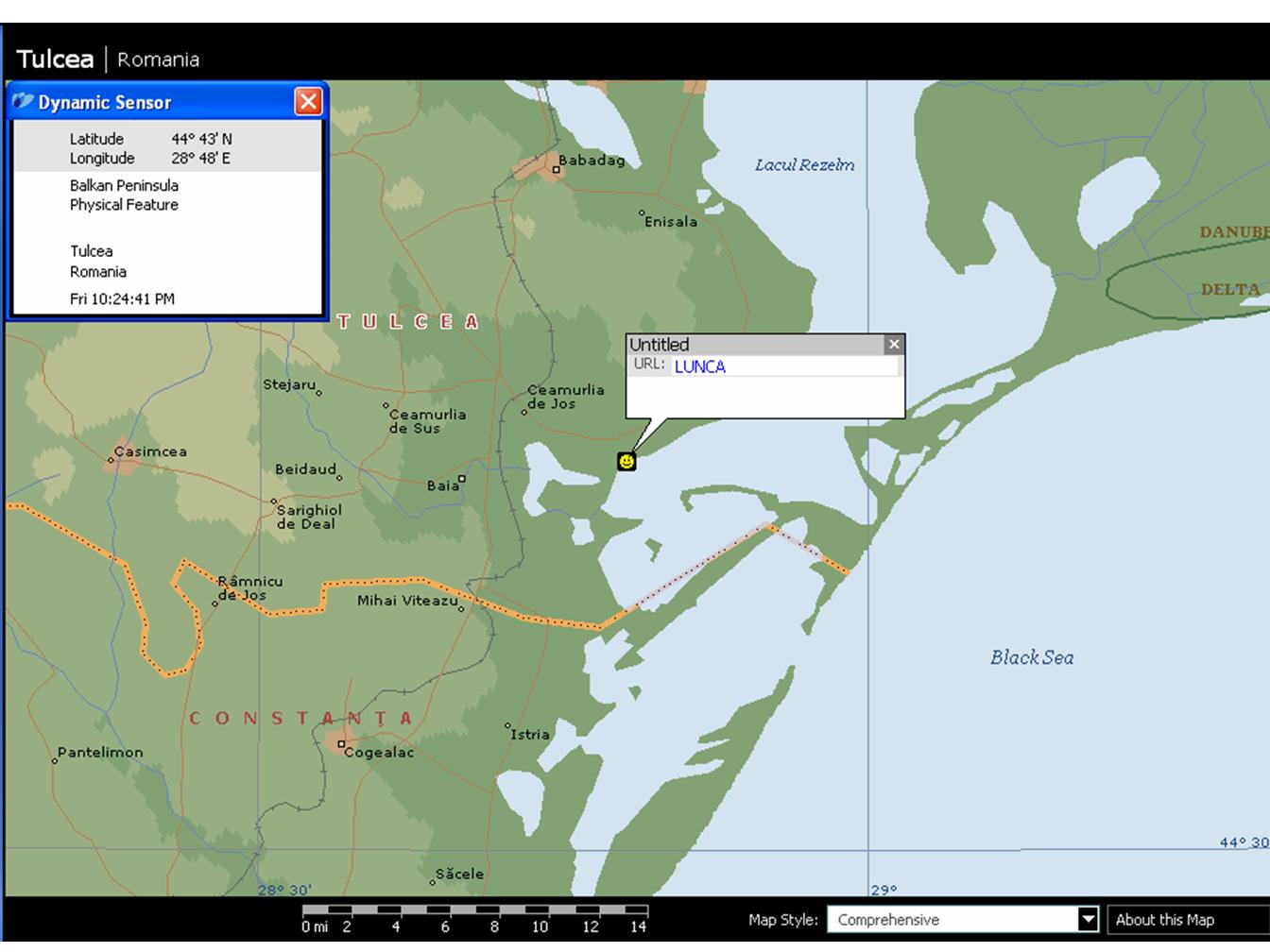Click Romania in the header bar
This screenshot has width=1270, height=952.
coord(158,59)
